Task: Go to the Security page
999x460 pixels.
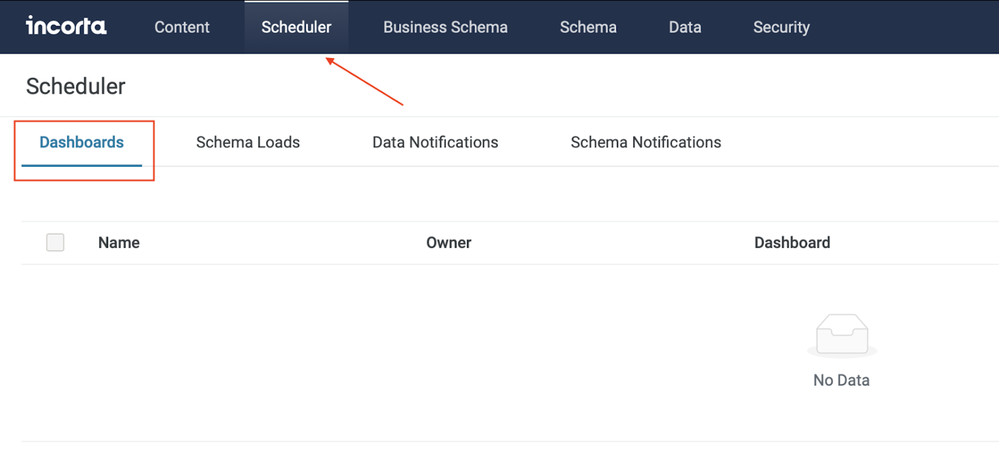Action: pos(781,27)
